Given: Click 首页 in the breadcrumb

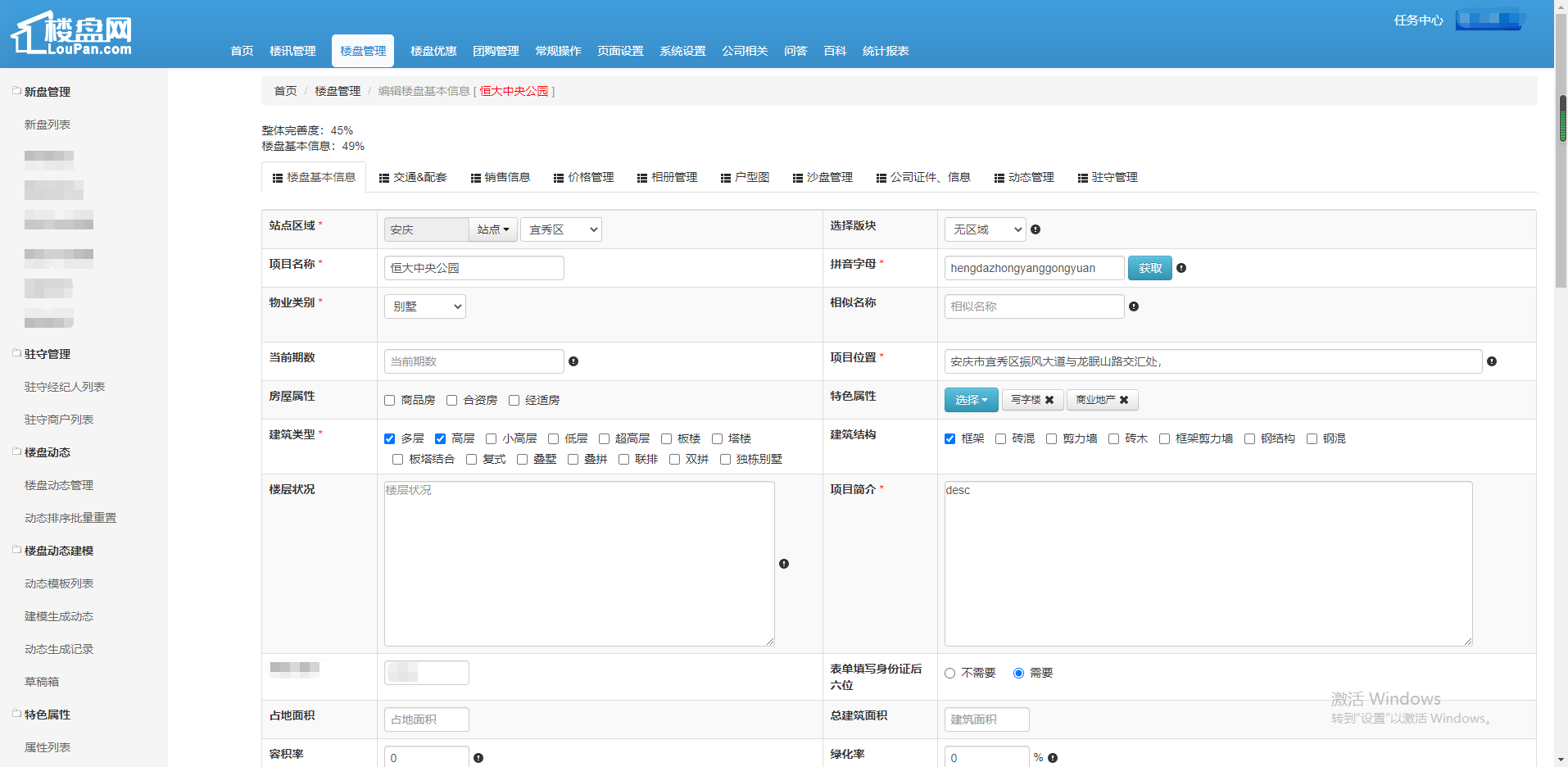Looking at the screenshot, I should point(285,91).
